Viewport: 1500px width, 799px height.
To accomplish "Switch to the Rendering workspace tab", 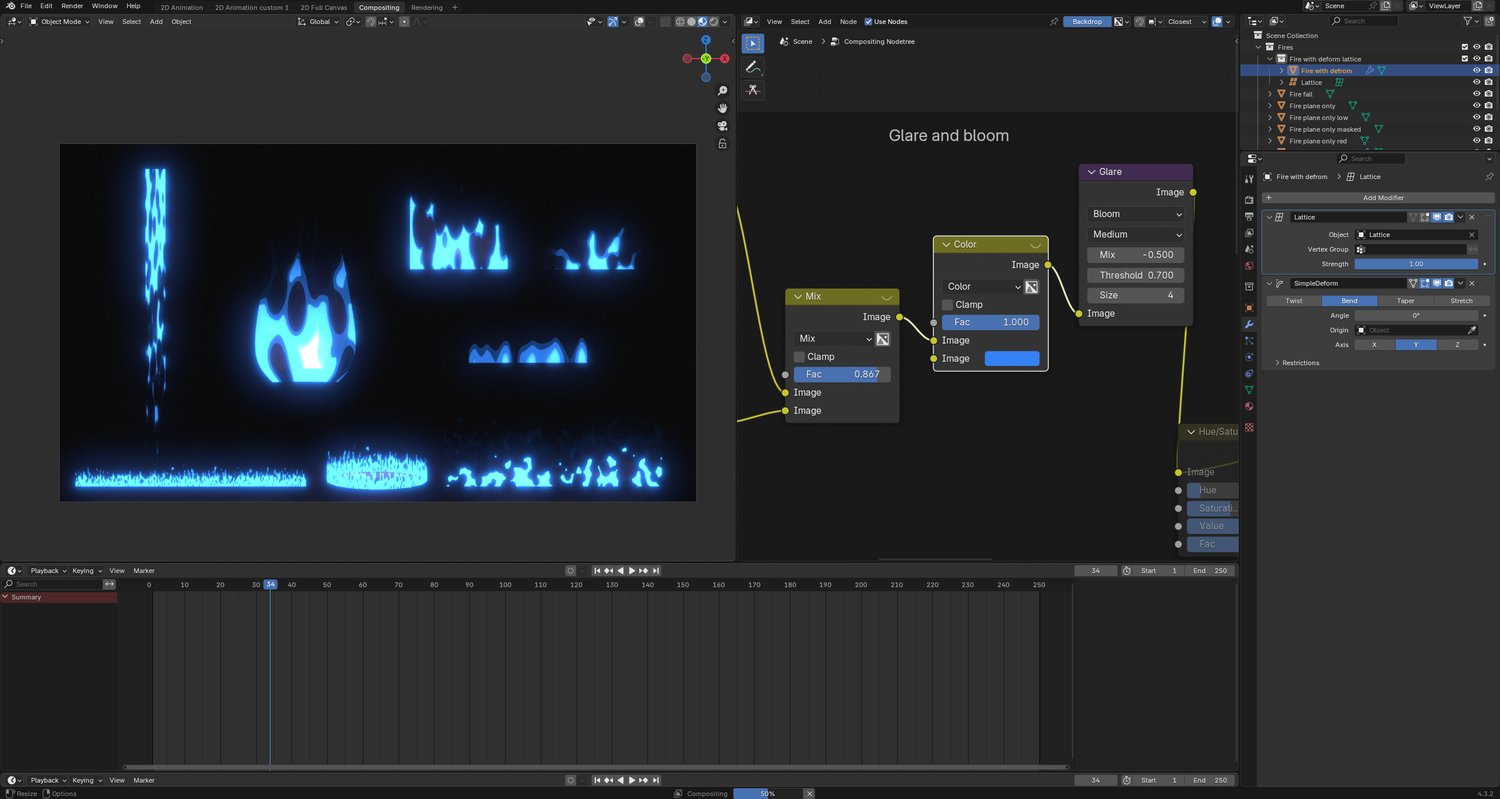I will 426,7.
